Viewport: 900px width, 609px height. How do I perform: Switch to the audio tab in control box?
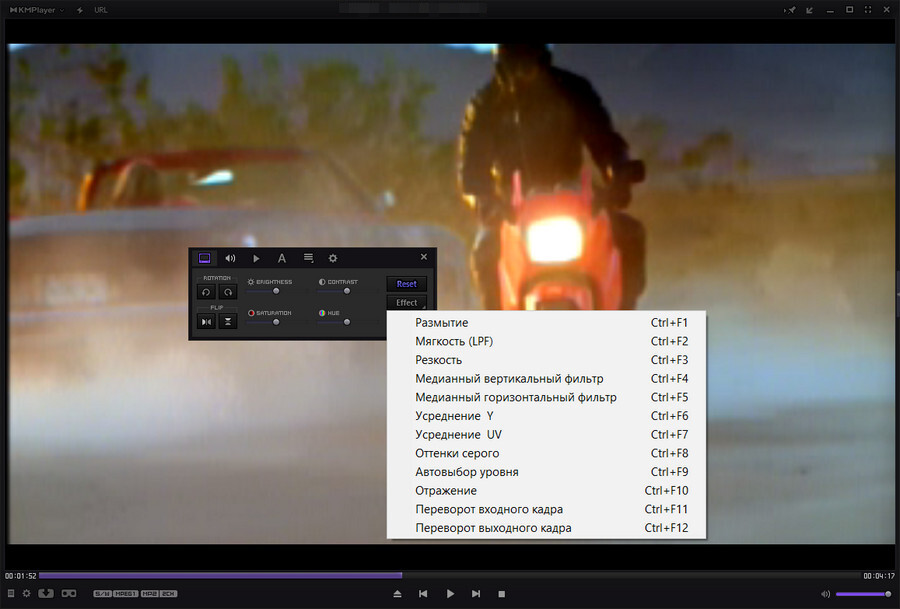[230, 258]
